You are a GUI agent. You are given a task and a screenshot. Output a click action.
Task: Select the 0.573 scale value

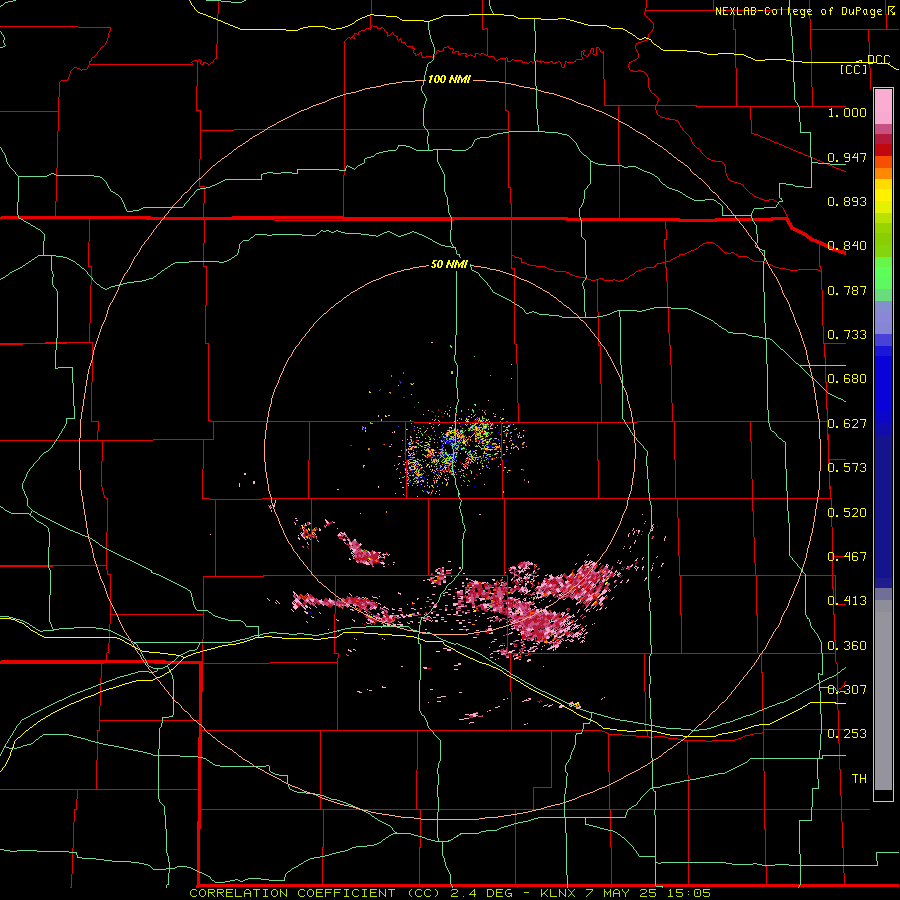tap(847, 468)
